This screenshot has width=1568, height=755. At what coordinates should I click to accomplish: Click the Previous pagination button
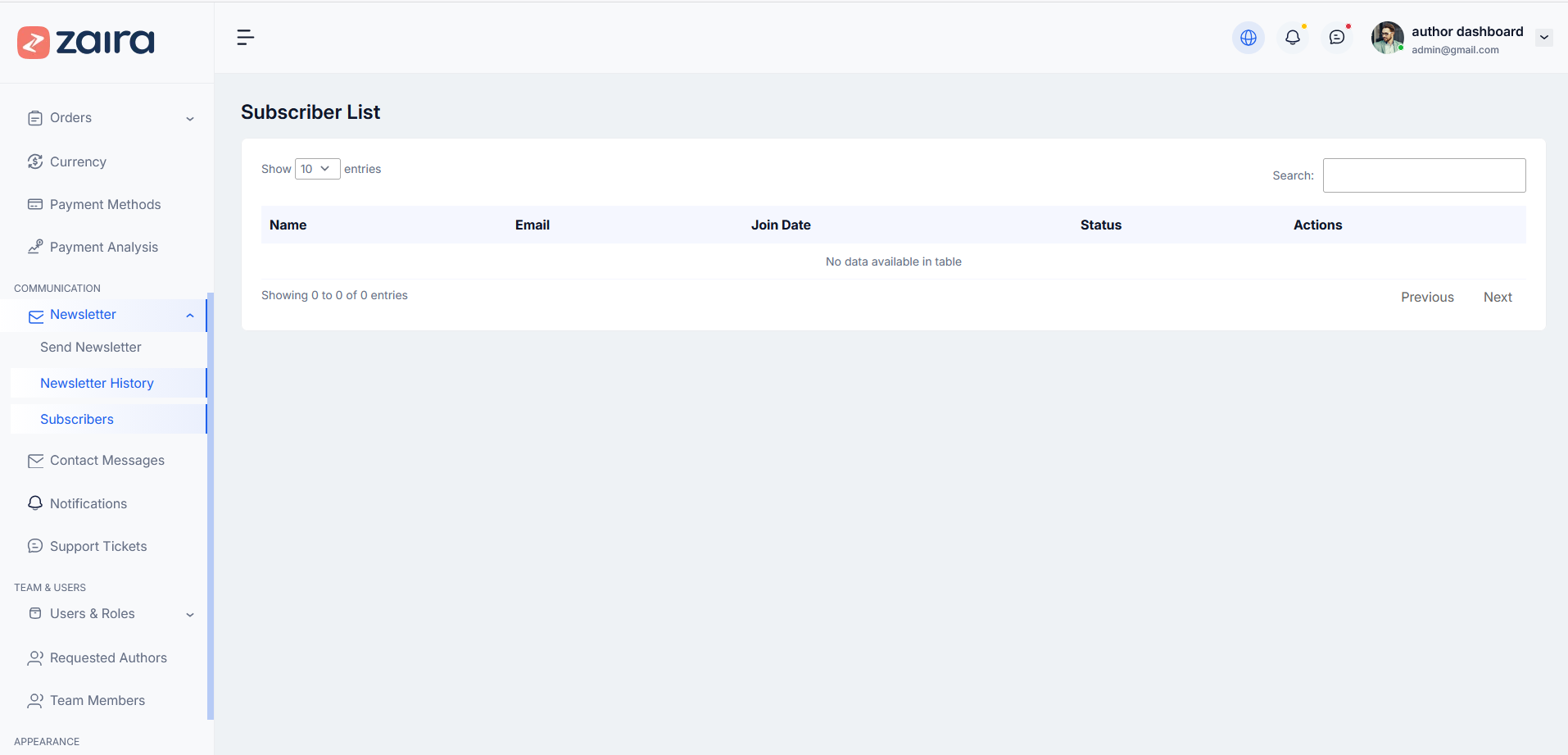point(1426,297)
